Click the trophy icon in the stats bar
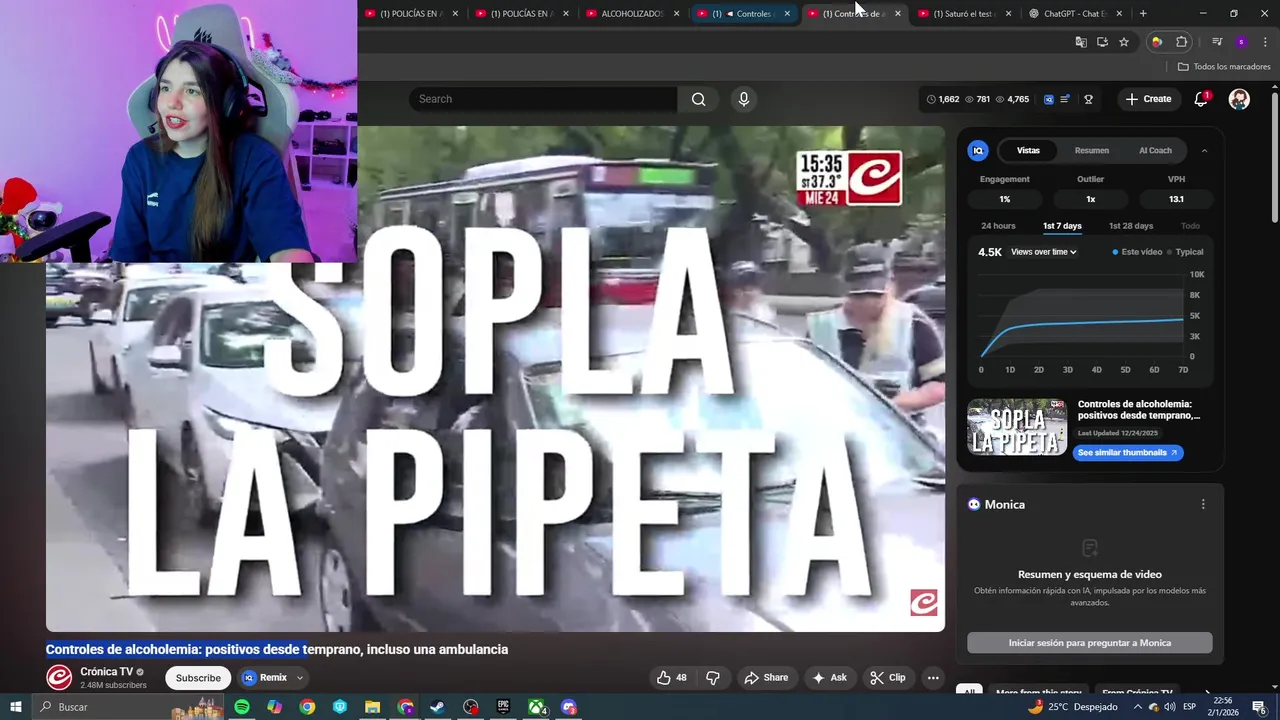Image resolution: width=1280 pixels, height=720 pixels. pos(1088,99)
